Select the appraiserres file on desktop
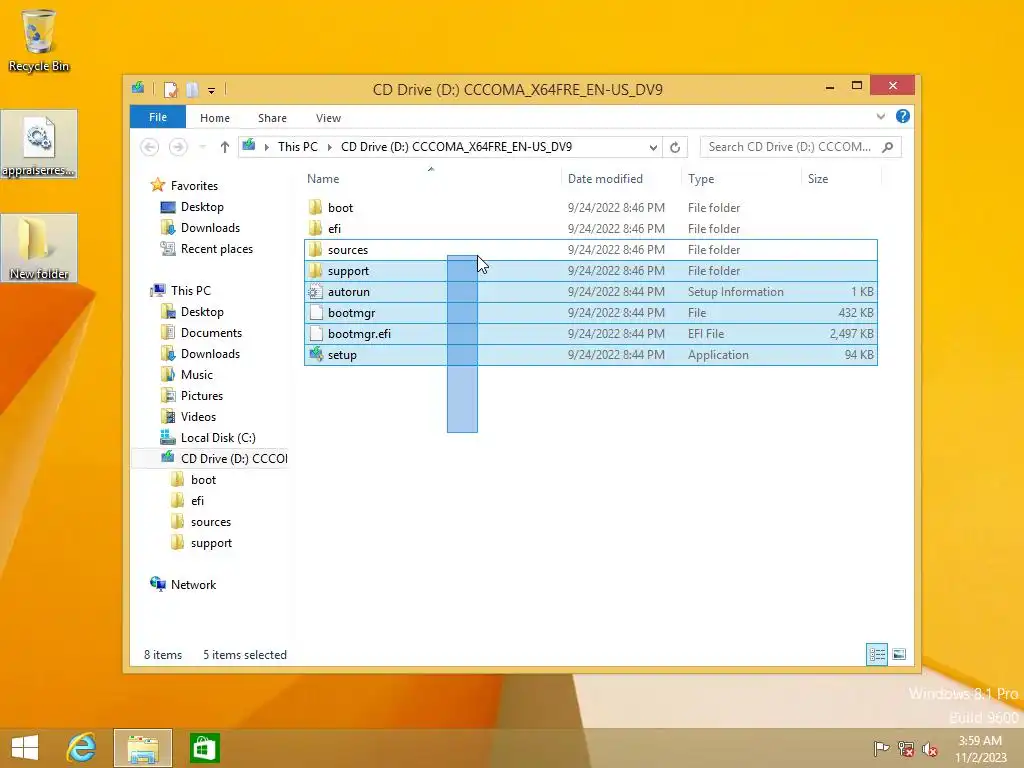The image size is (1024, 768). point(39,144)
